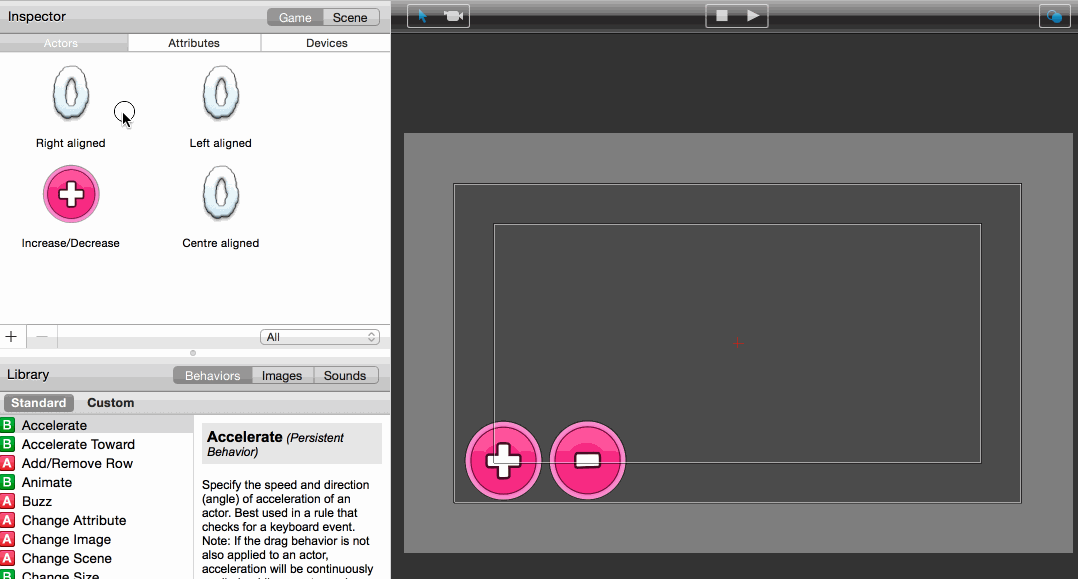Stop the scene preview
The height and width of the screenshot is (579, 1078).
click(x=722, y=16)
